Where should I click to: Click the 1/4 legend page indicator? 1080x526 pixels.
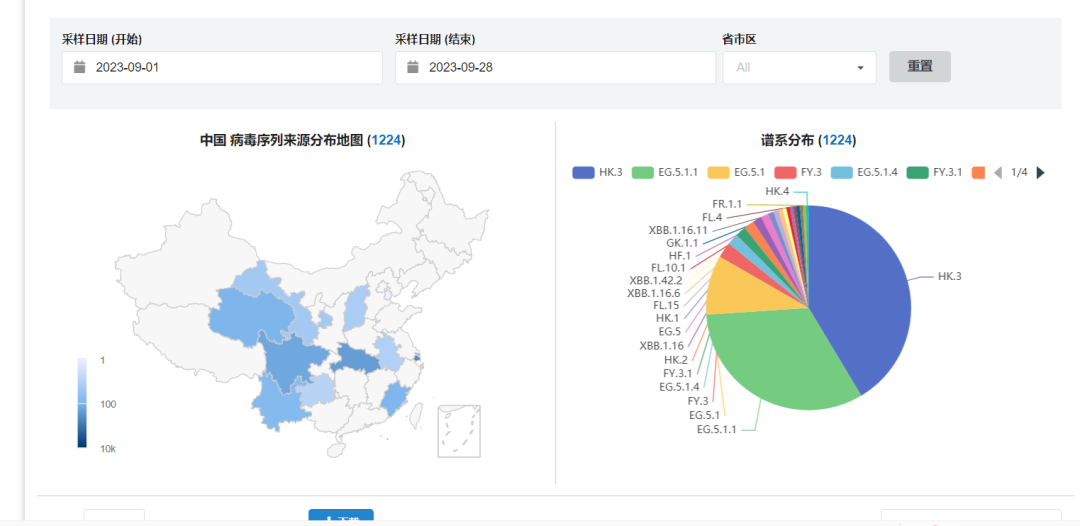point(1019,173)
